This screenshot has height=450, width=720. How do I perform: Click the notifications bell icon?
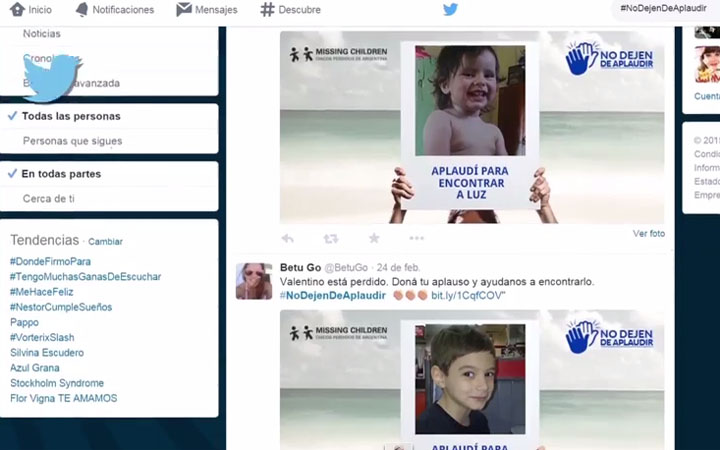coord(82,9)
